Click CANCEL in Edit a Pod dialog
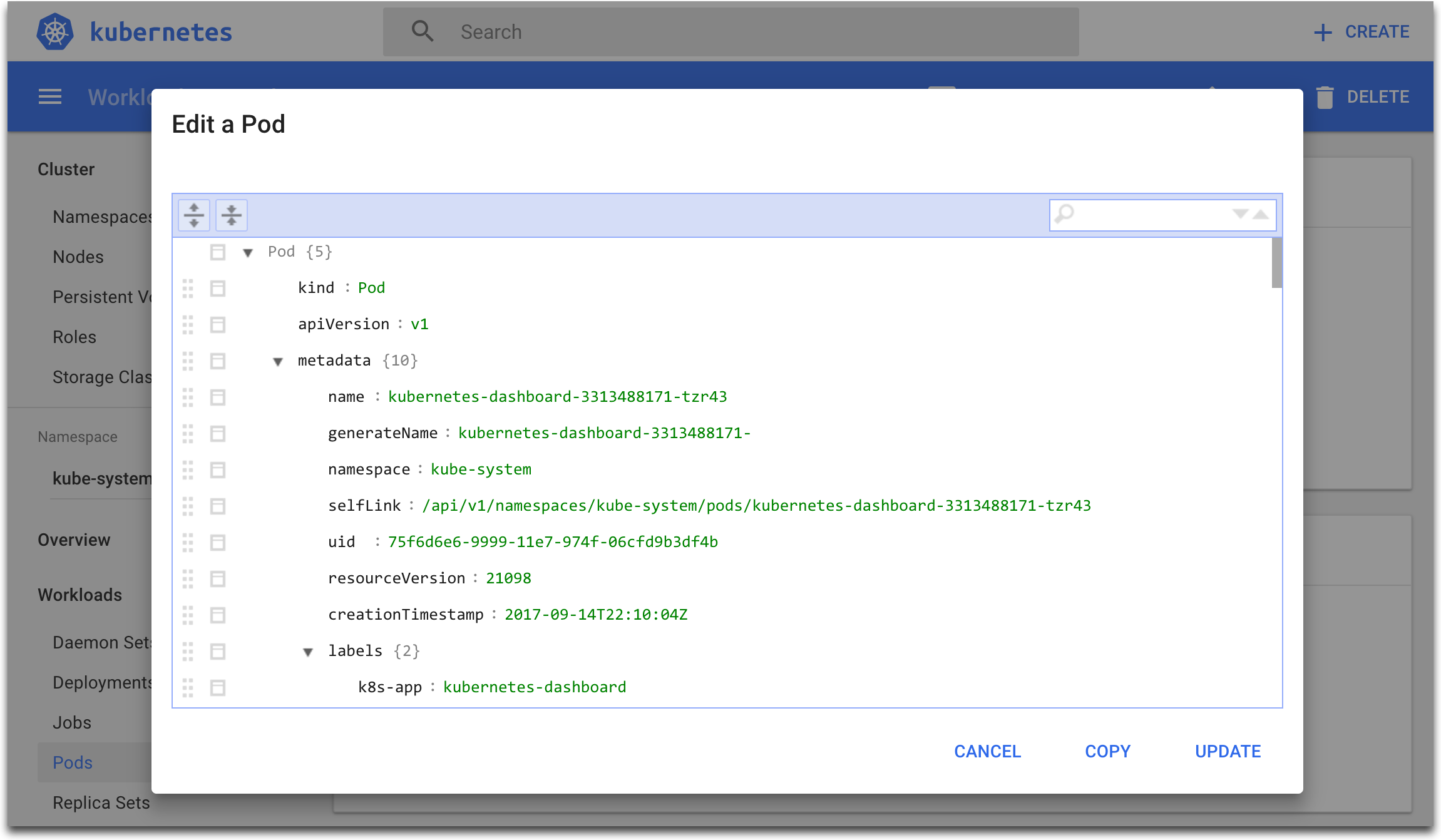This screenshot has height=840, width=1441. [x=988, y=751]
